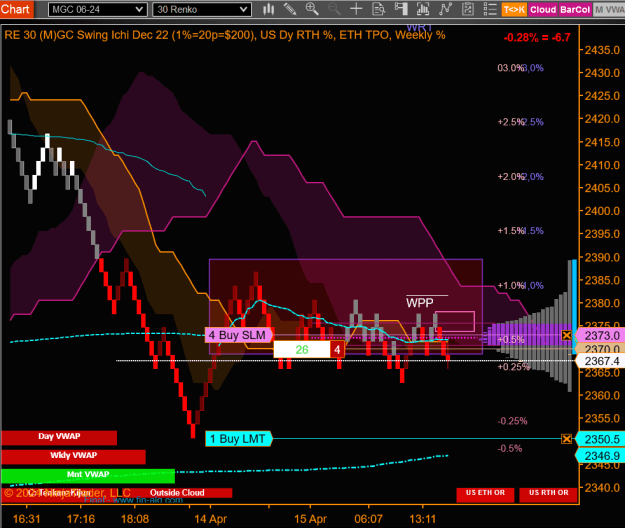This screenshot has height=528, width=625.
Task: Click the +1.5% level label
Action: click(x=510, y=231)
